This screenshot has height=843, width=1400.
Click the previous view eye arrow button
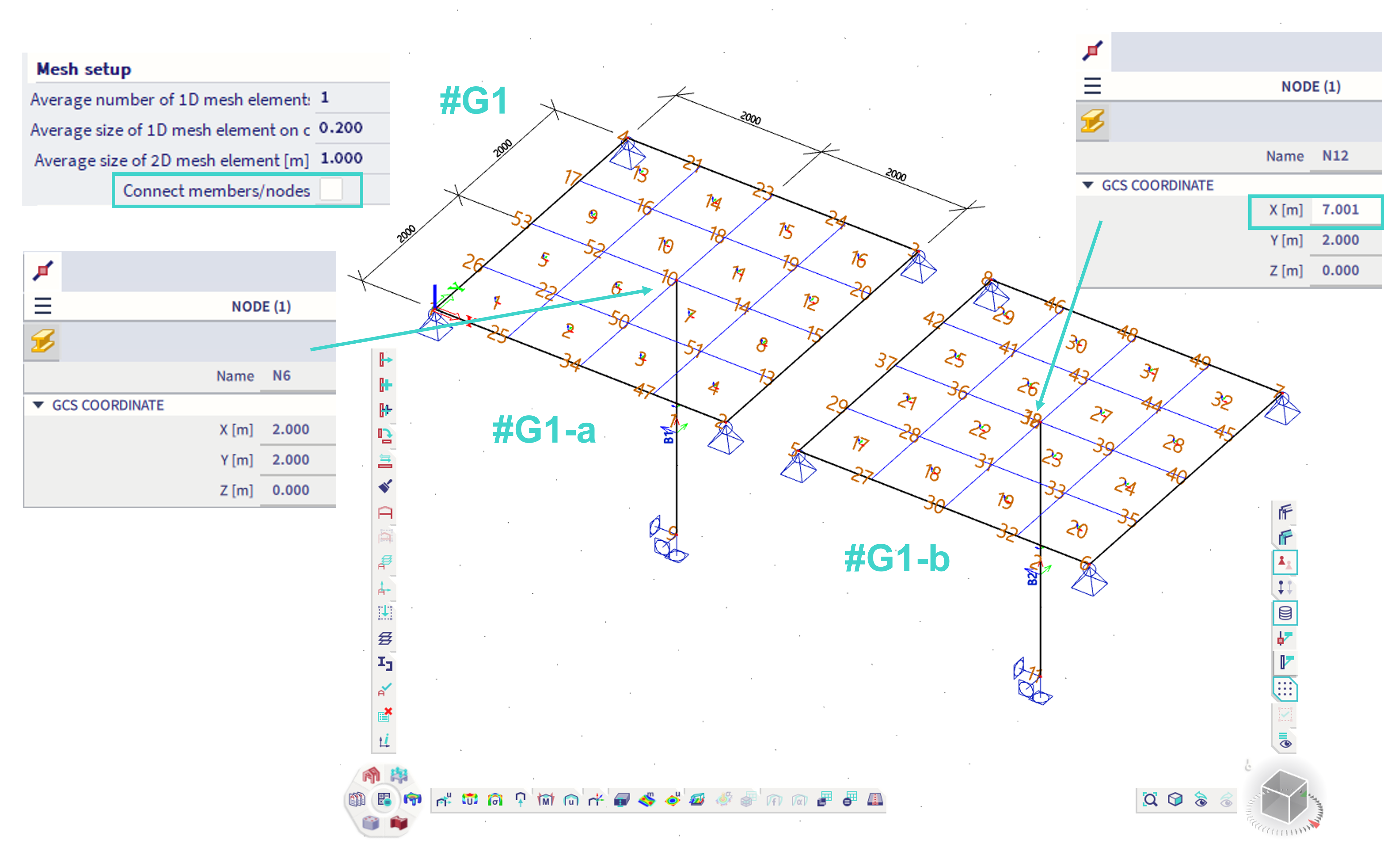click(x=1200, y=800)
